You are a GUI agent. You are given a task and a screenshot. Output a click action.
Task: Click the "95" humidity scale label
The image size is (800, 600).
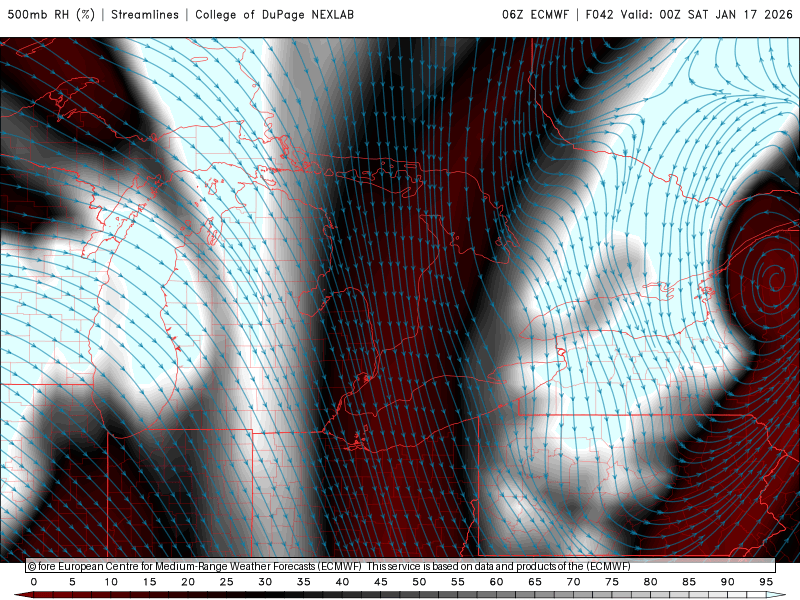click(766, 582)
